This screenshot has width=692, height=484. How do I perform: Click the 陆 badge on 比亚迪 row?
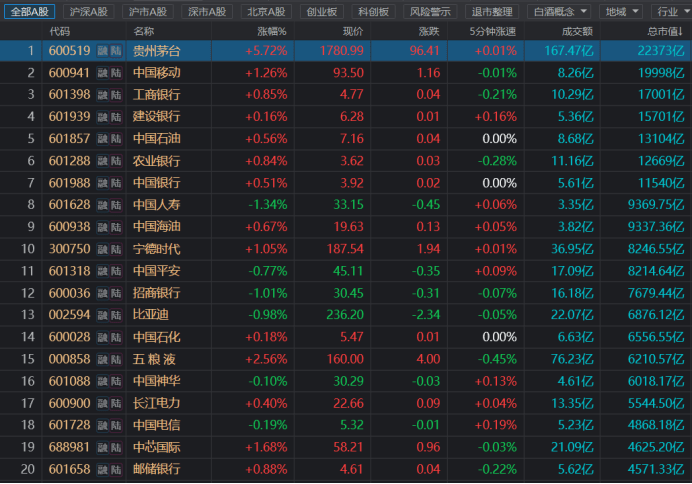coord(116,315)
